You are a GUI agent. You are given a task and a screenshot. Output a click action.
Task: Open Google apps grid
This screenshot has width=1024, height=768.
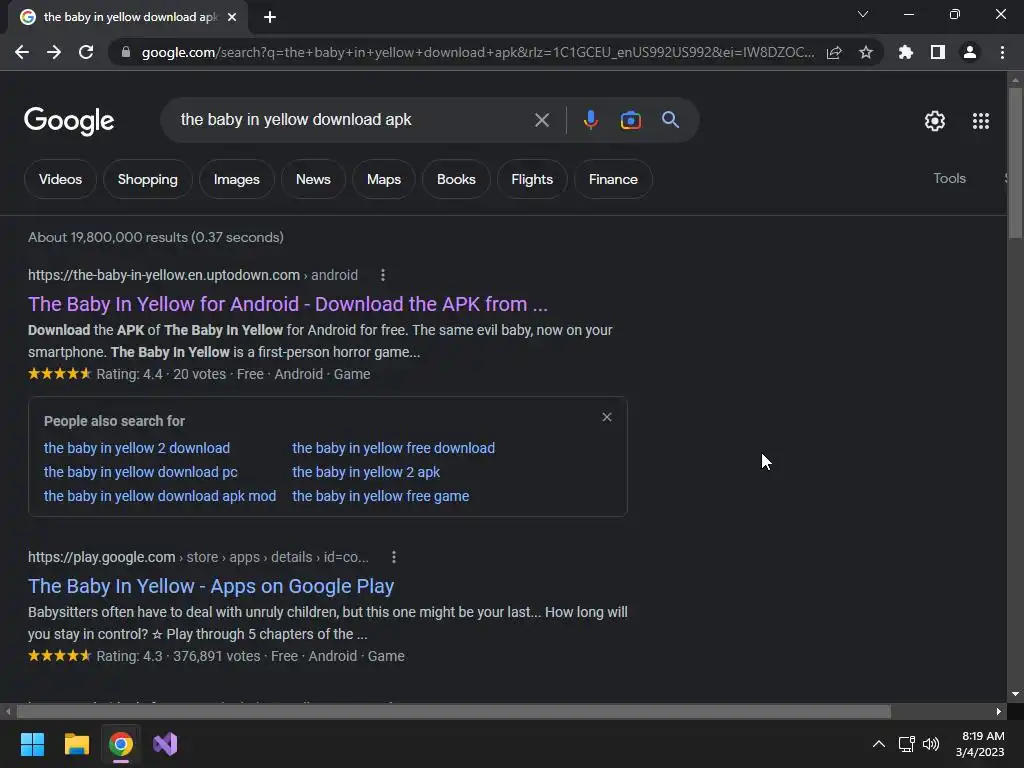(981, 121)
